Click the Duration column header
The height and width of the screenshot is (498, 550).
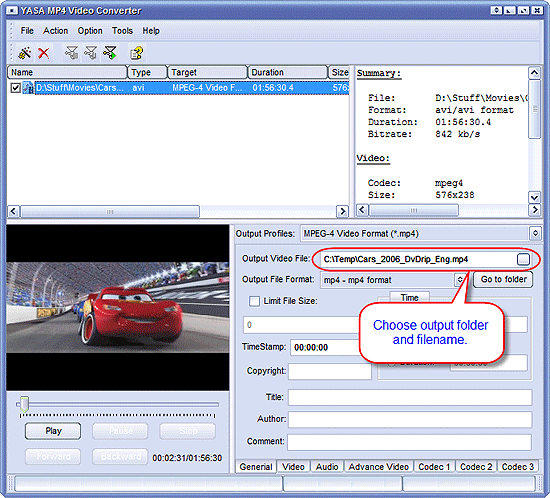[288, 72]
